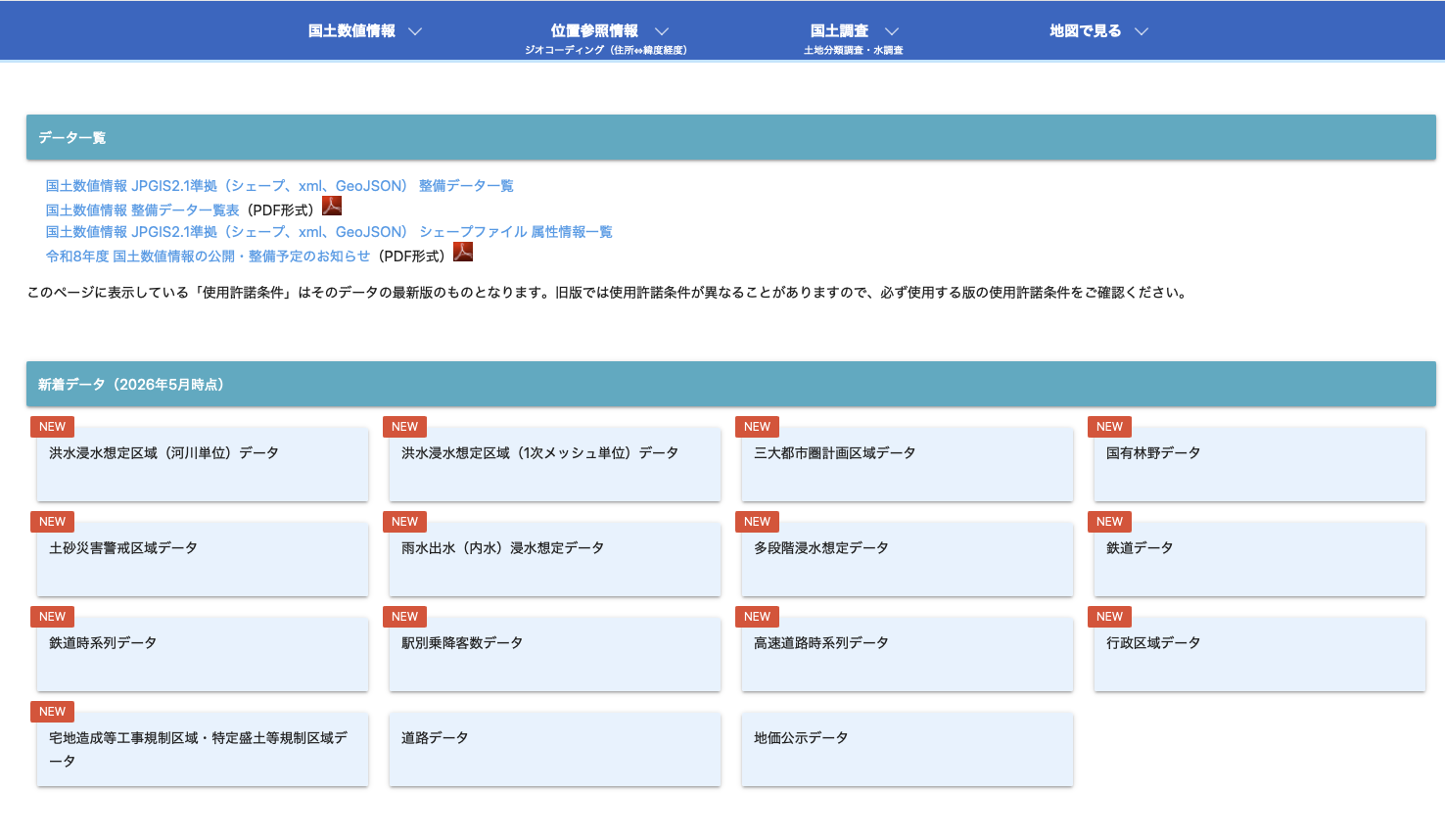Viewport: 1445px width, 840px height.
Task: Open 三大都市圏計画区域データ card
Action: [908, 465]
